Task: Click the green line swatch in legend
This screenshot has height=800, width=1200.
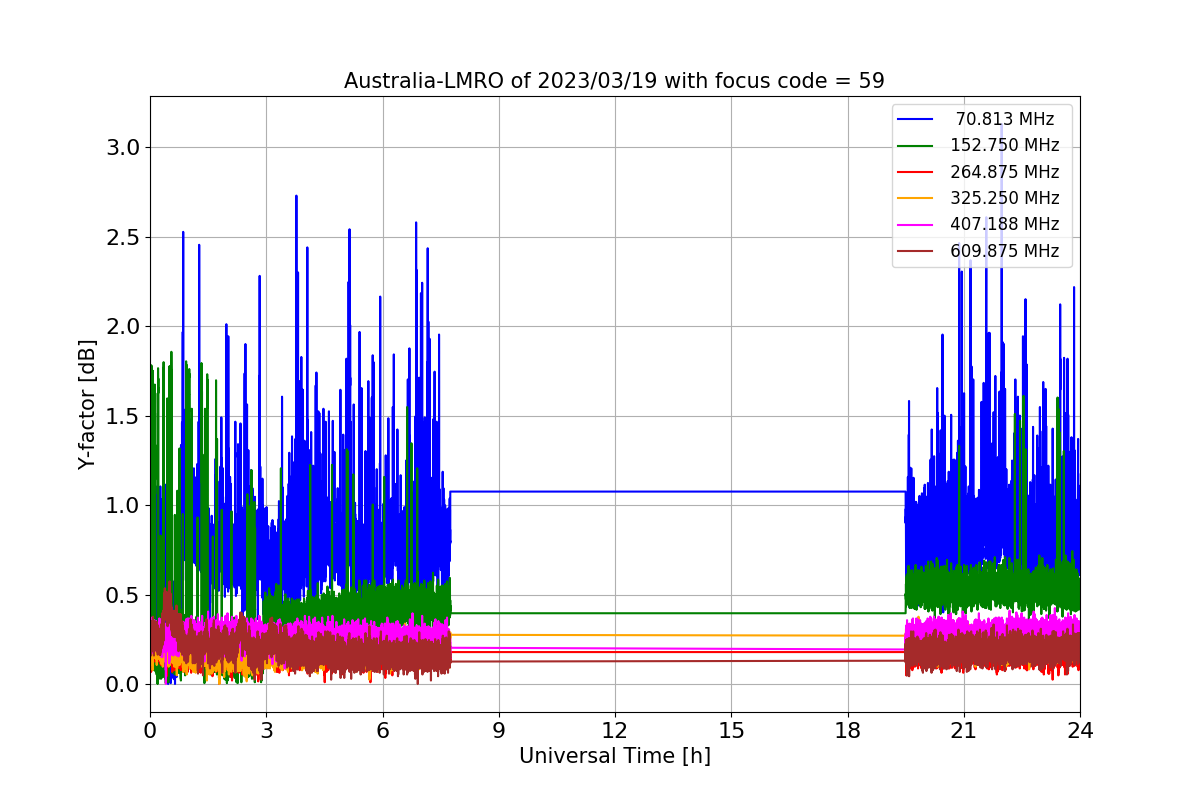Action: click(x=915, y=146)
